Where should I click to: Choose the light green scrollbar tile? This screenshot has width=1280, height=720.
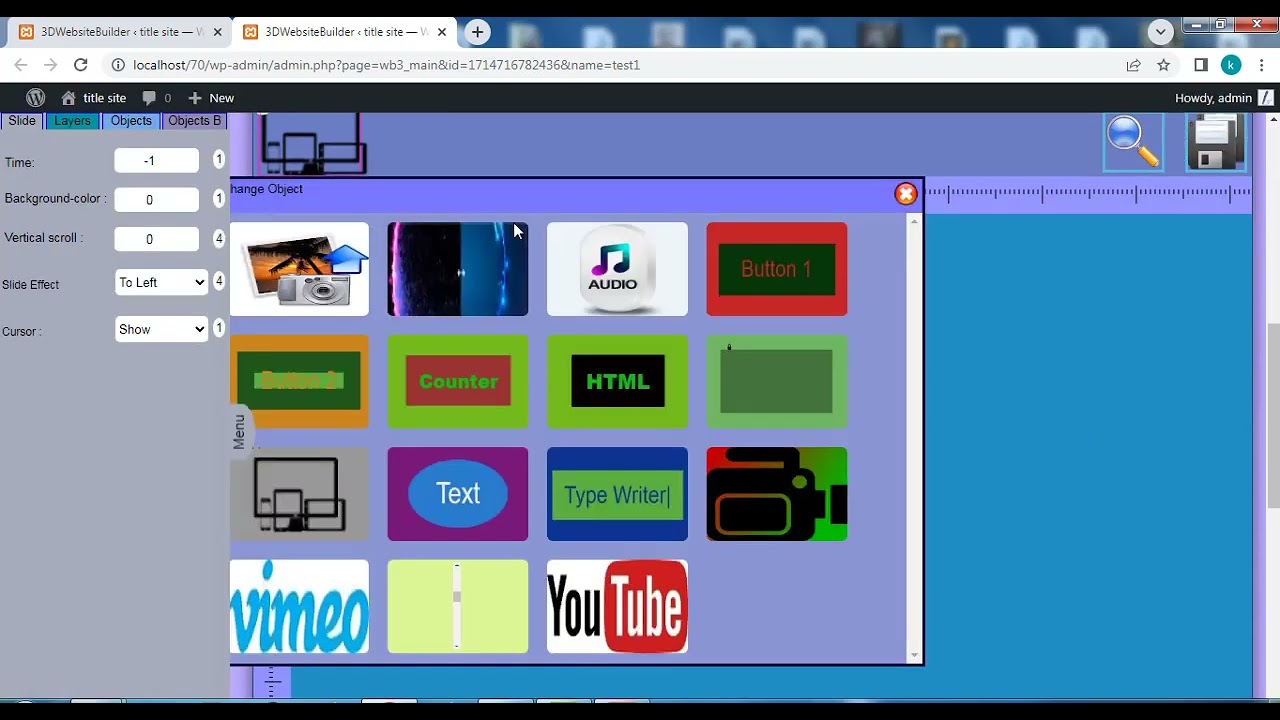click(458, 606)
